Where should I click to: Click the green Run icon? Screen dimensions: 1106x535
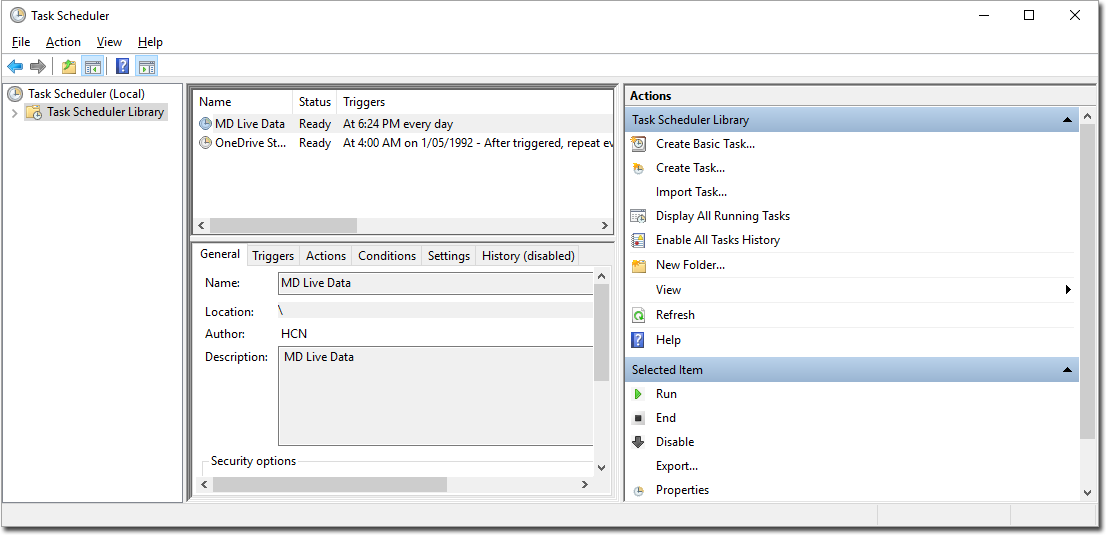point(638,394)
